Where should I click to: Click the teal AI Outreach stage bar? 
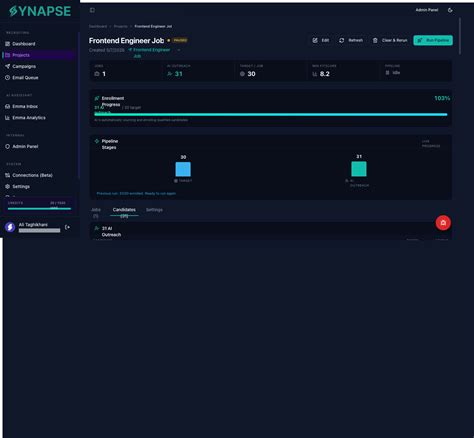[359, 169]
